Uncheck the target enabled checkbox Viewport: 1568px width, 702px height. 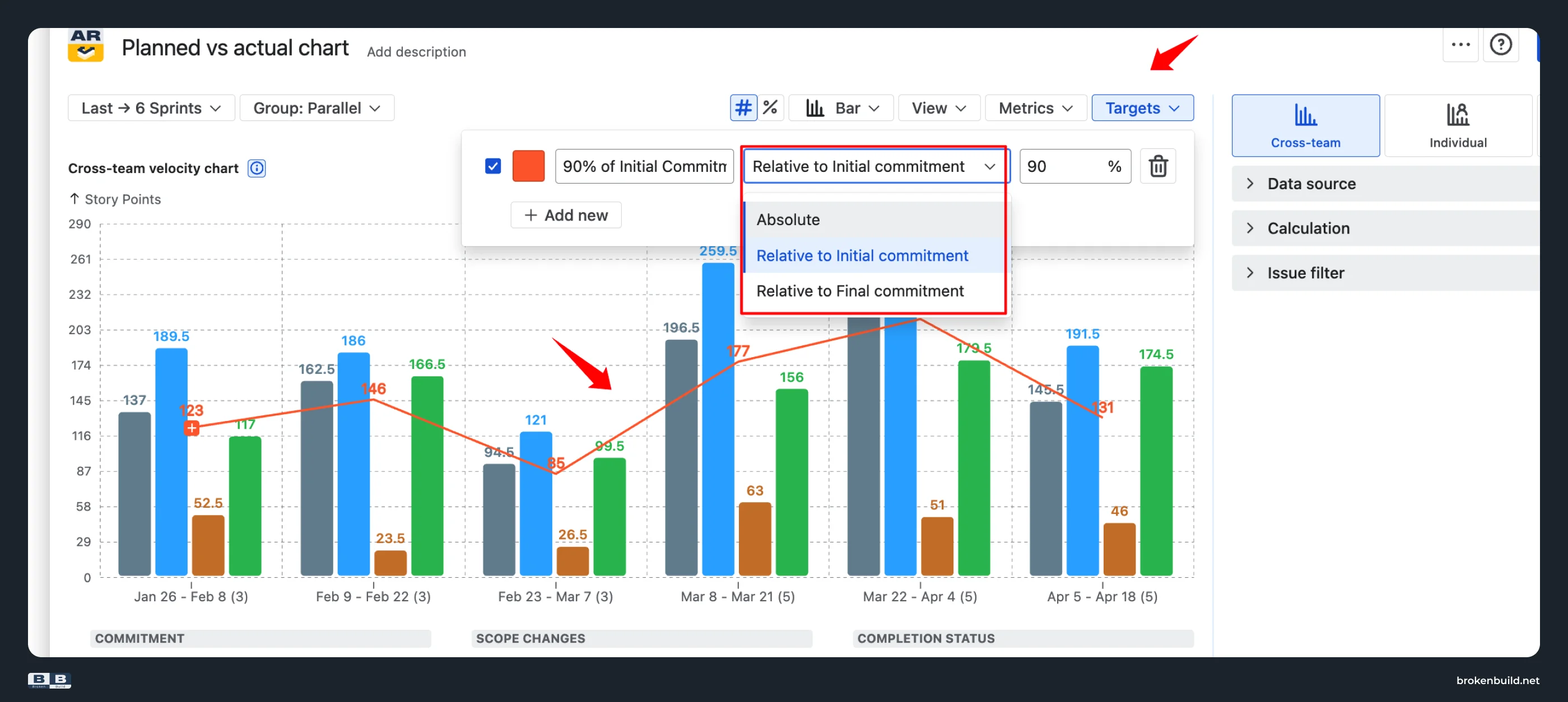pyautogui.click(x=493, y=166)
